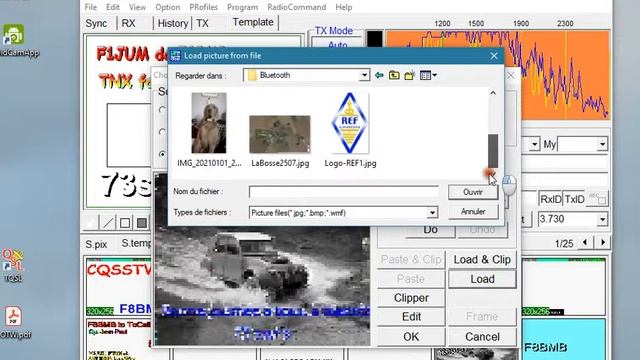Create new folder in file dialog
The image size is (640, 360).
(409, 75)
